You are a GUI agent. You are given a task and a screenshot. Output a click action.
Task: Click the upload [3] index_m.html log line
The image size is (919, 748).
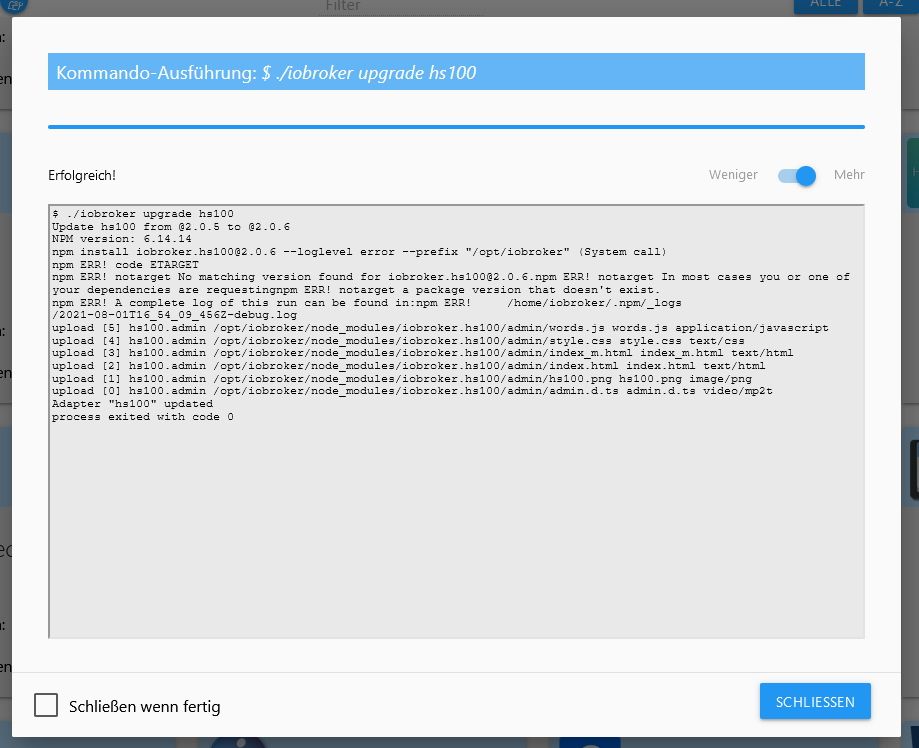(x=423, y=353)
